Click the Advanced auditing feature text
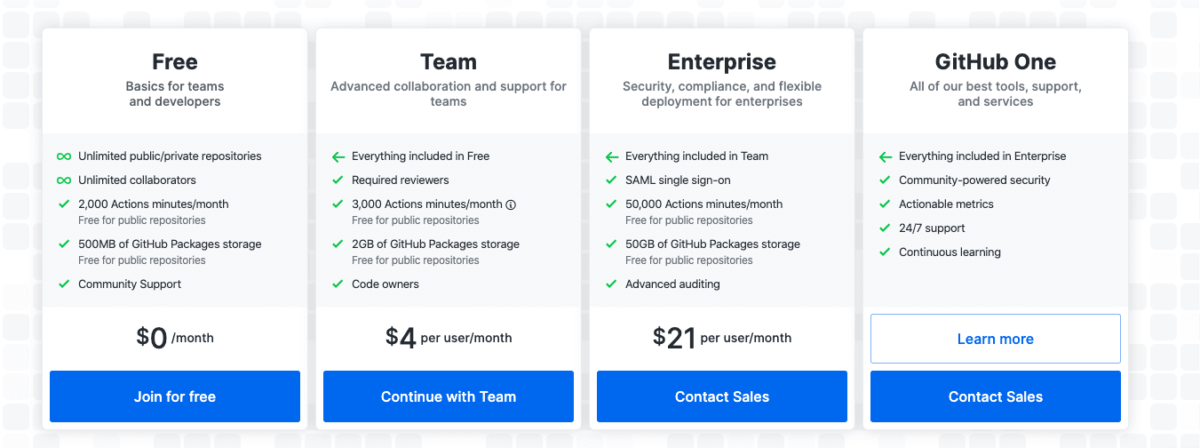The width and height of the screenshot is (1200, 448). tap(672, 284)
